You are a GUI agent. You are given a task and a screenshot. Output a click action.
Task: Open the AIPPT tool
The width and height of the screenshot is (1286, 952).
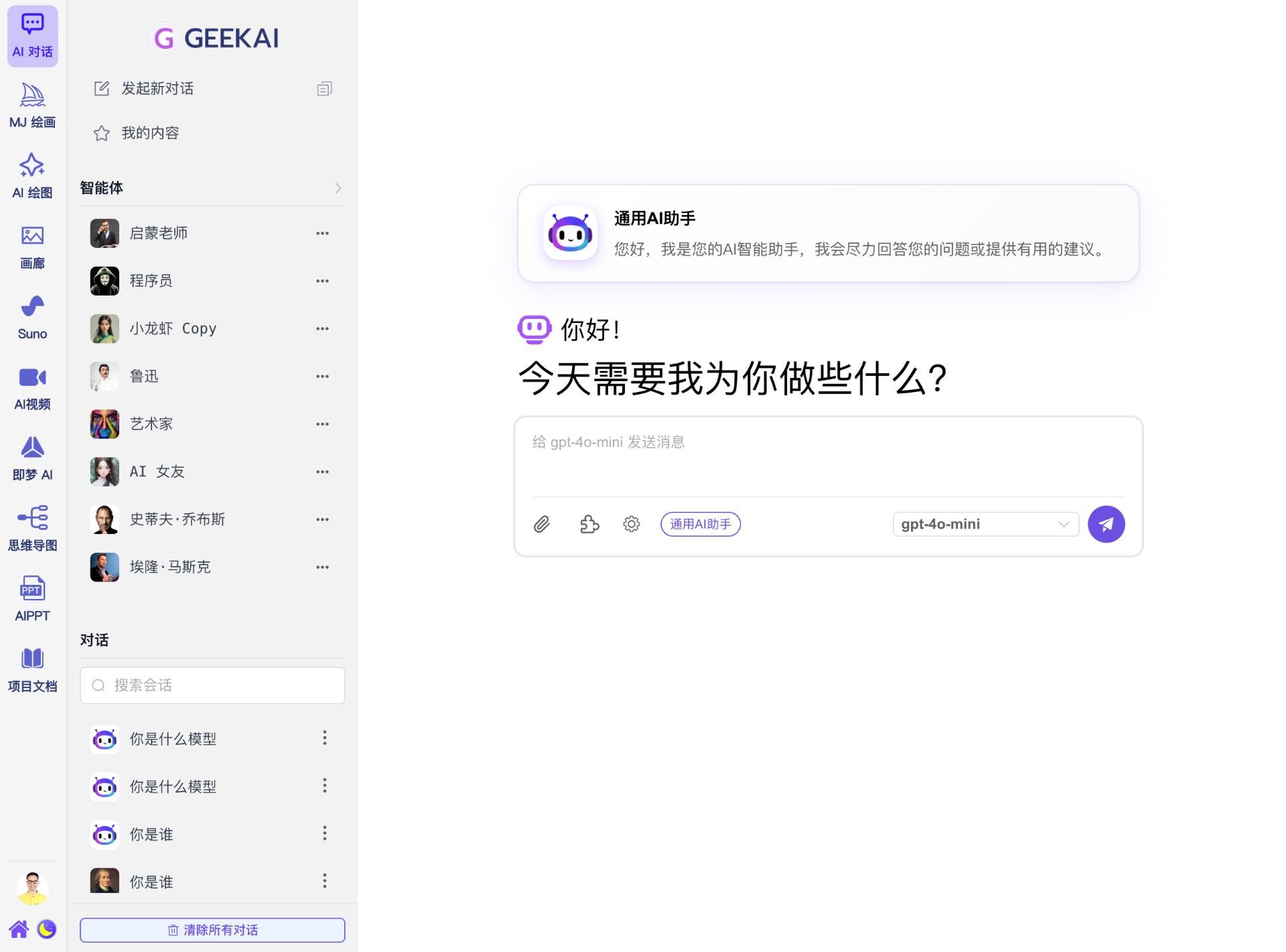(31, 598)
